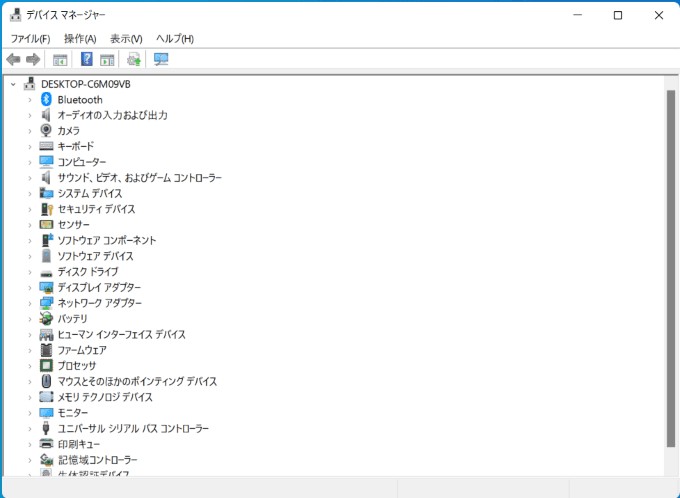This screenshot has height=498, width=680.
Task: Open the ファイル(F) menu
Action: [x=30, y=38]
